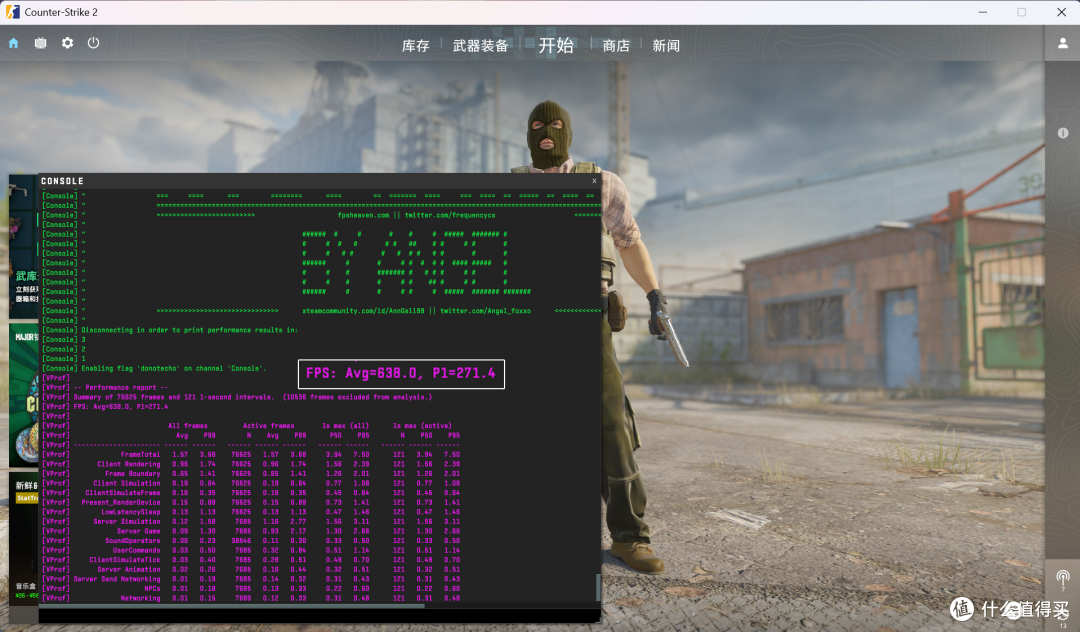The image size is (1080, 632).
Task: Click the broadcast antenna icon in sidebar
Action: coord(1063,577)
